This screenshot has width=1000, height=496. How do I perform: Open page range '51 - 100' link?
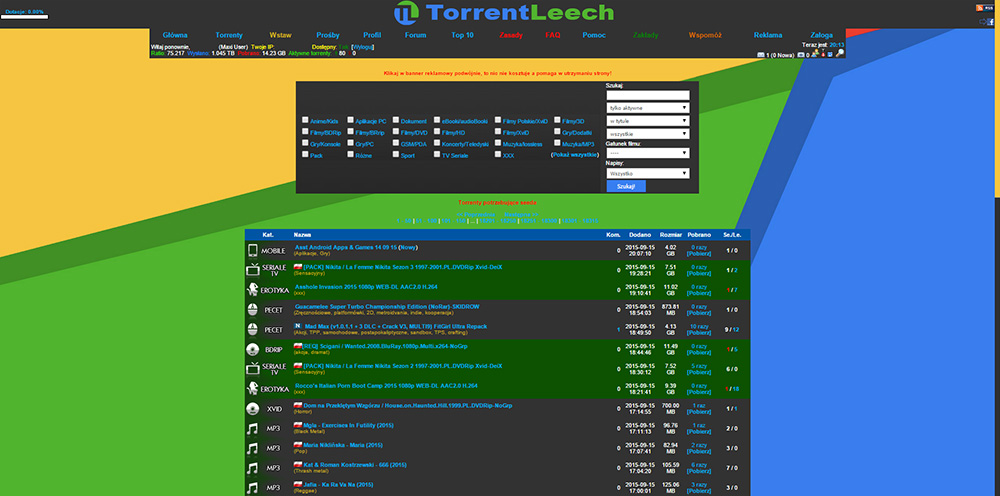426,221
